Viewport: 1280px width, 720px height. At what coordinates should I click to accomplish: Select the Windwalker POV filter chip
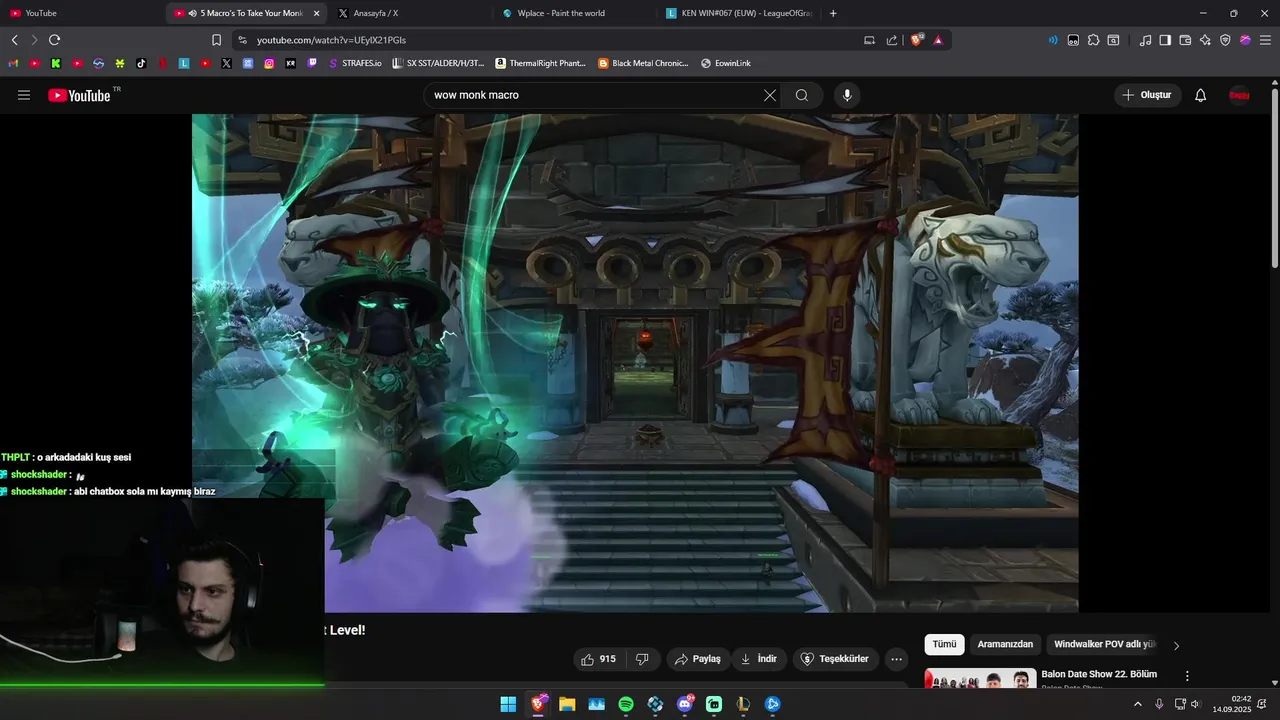point(1104,644)
